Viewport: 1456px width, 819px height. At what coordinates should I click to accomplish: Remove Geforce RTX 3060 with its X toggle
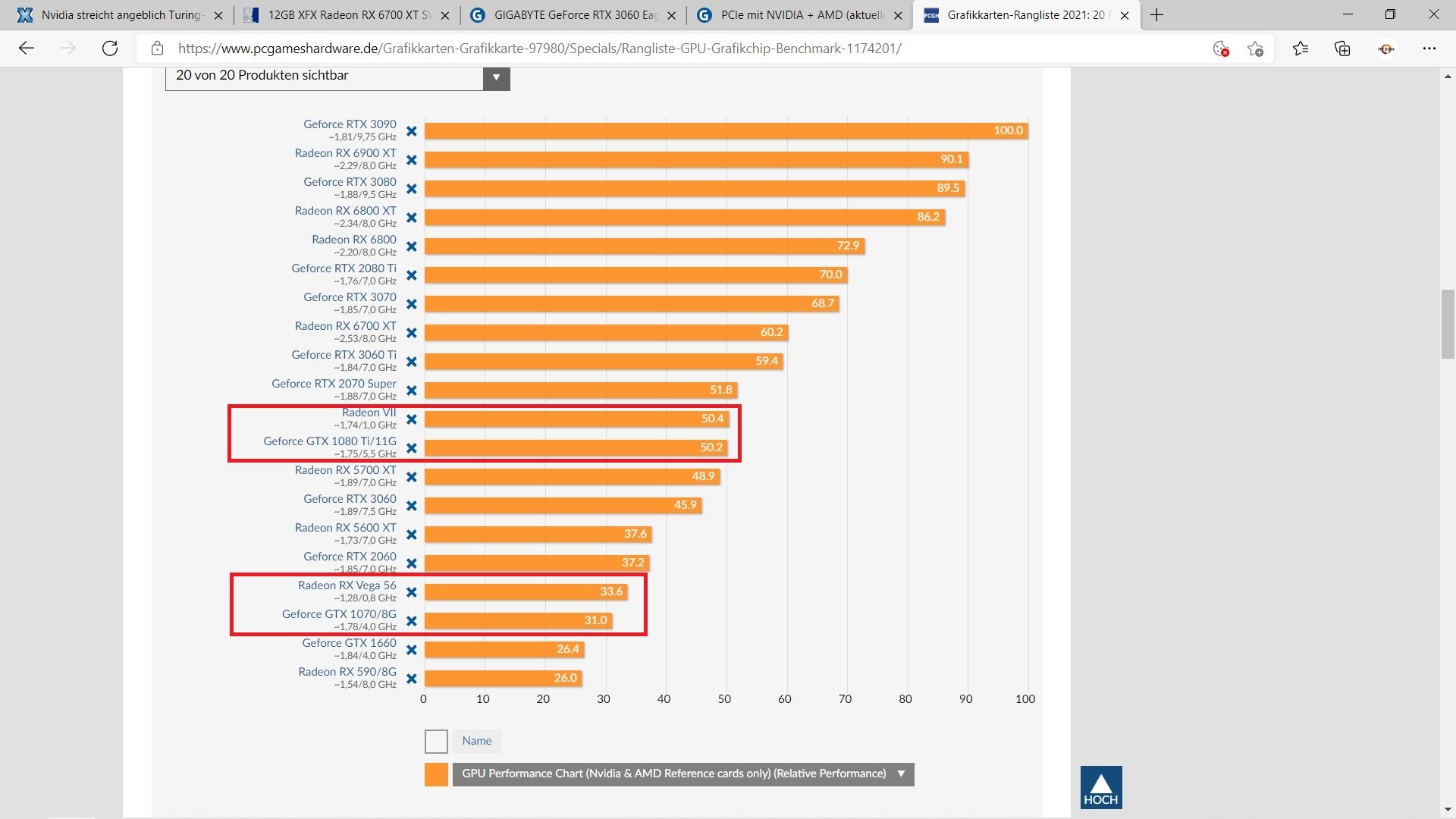[411, 506]
